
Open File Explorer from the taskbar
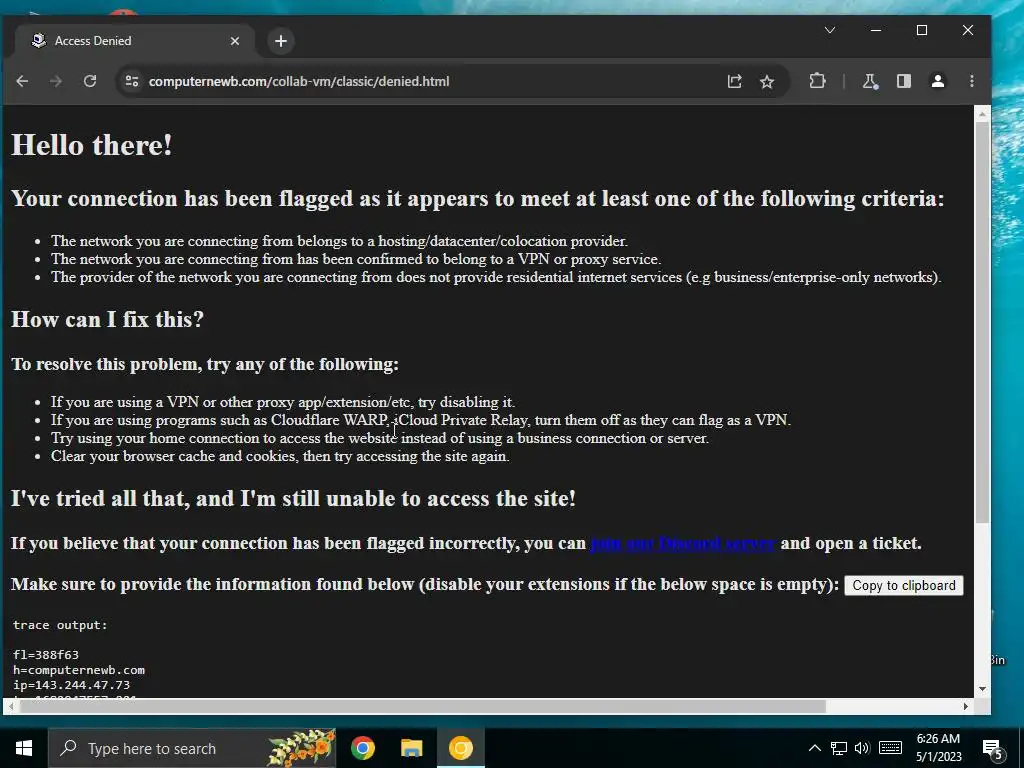pos(411,748)
